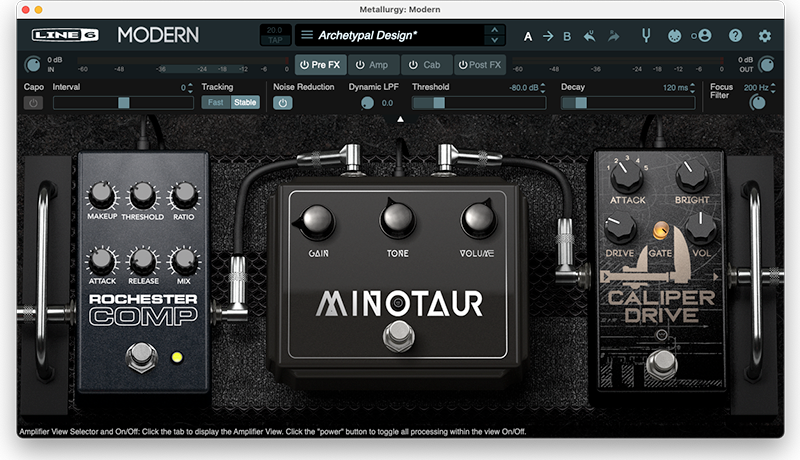This screenshot has height=460, width=800.
Task: Click the Minotaur TONE knob
Action: (397, 218)
